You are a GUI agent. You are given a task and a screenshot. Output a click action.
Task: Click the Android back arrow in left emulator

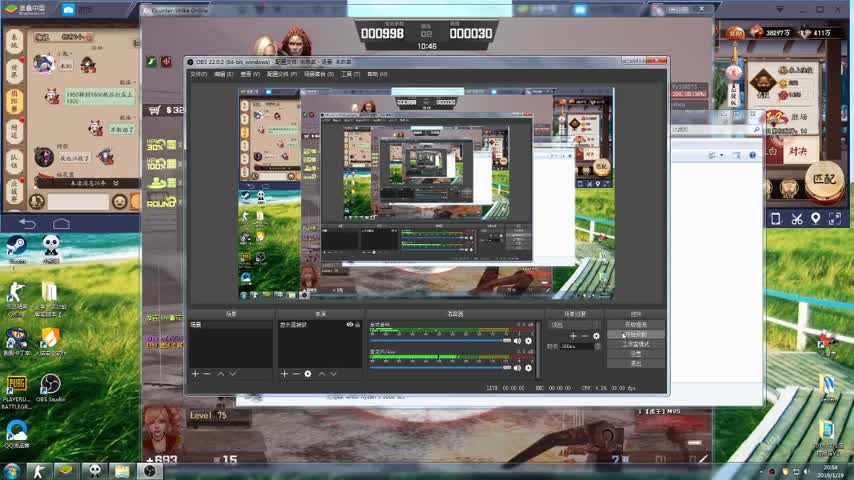point(27,223)
